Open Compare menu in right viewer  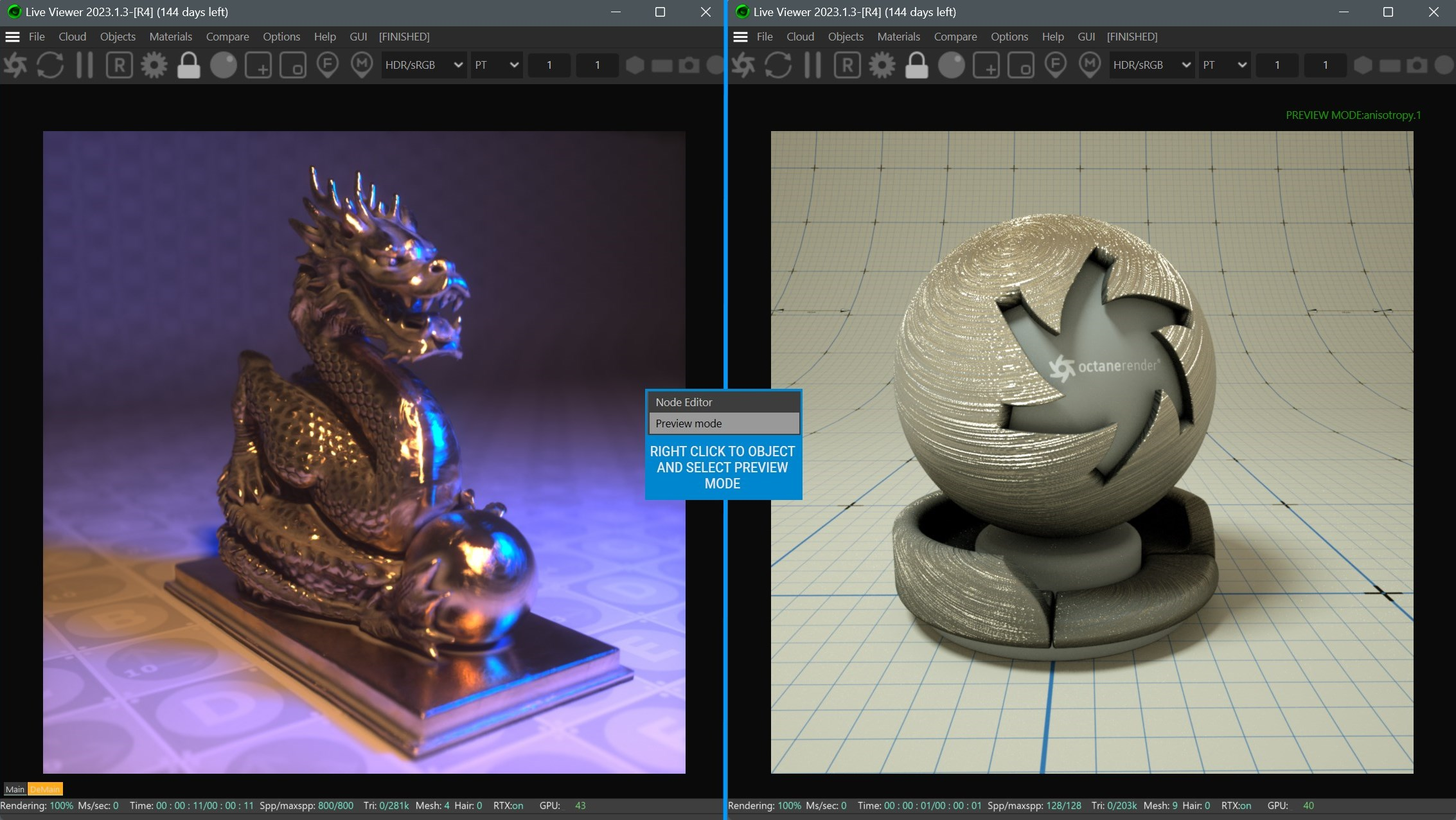tap(955, 37)
